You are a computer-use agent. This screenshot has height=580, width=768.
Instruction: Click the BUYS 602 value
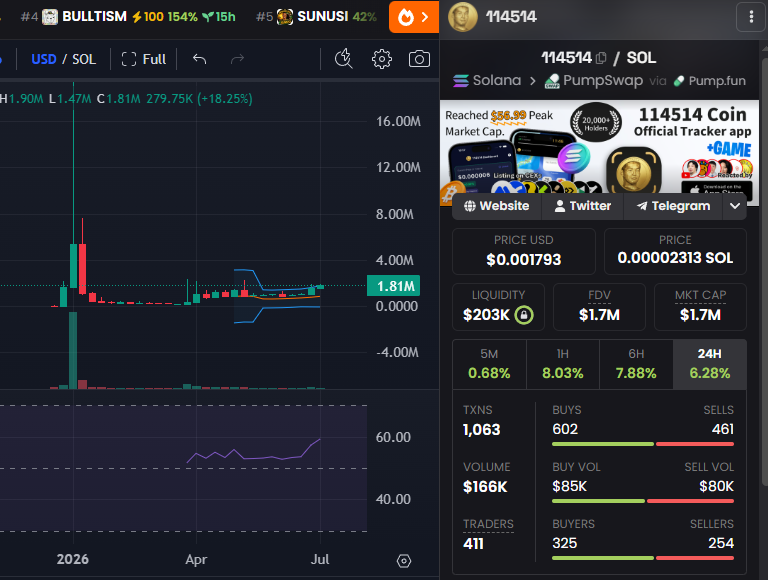(x=565, y=430)
